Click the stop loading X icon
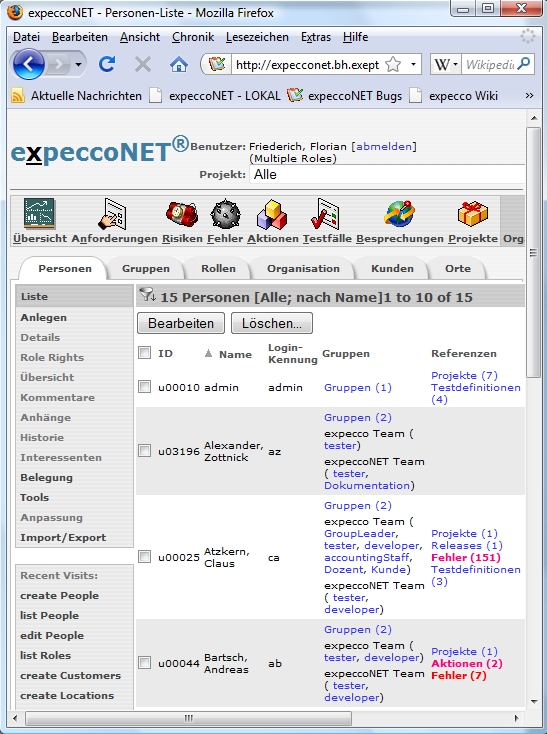 pyautogui.click(x=143, y=64)
